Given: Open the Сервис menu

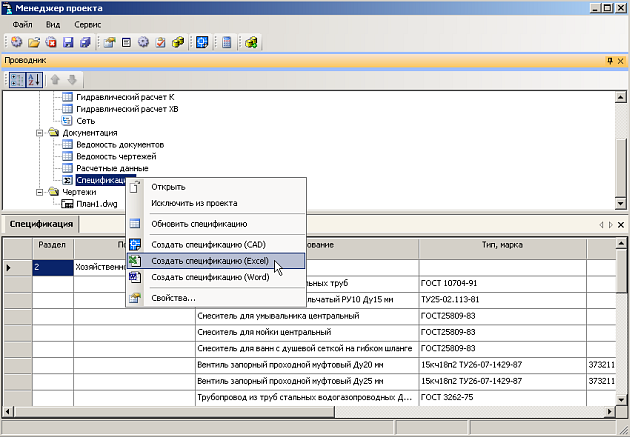Looking at the screenshot, I should click(x=88, y=25).
